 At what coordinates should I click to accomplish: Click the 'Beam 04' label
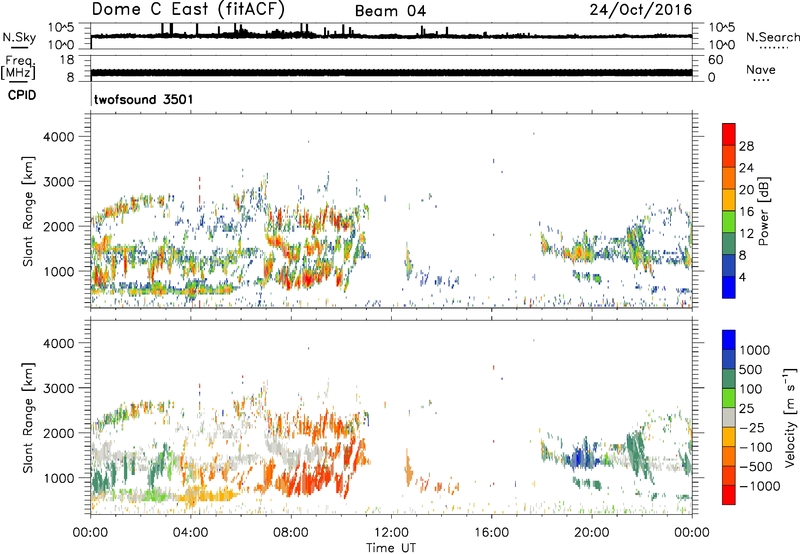[390, 11]
